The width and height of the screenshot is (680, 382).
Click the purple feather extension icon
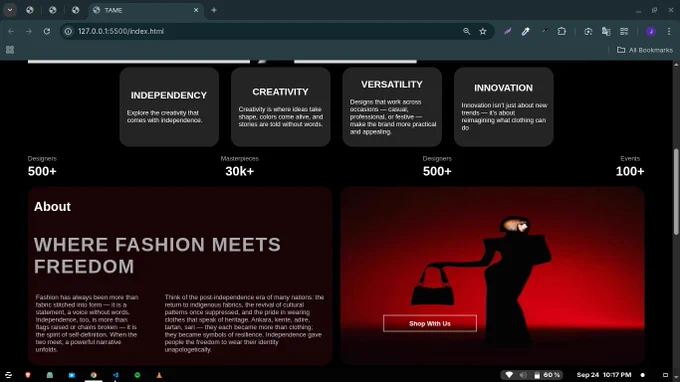507,31
